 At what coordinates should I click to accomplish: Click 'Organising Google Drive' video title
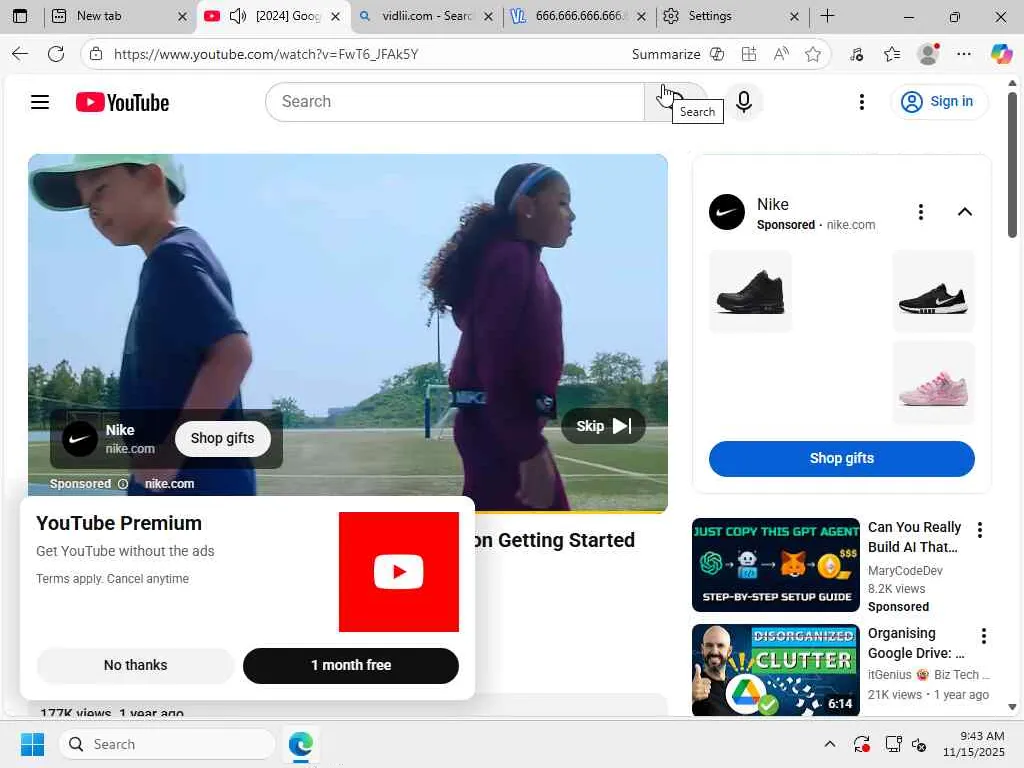tap(916, 643)
